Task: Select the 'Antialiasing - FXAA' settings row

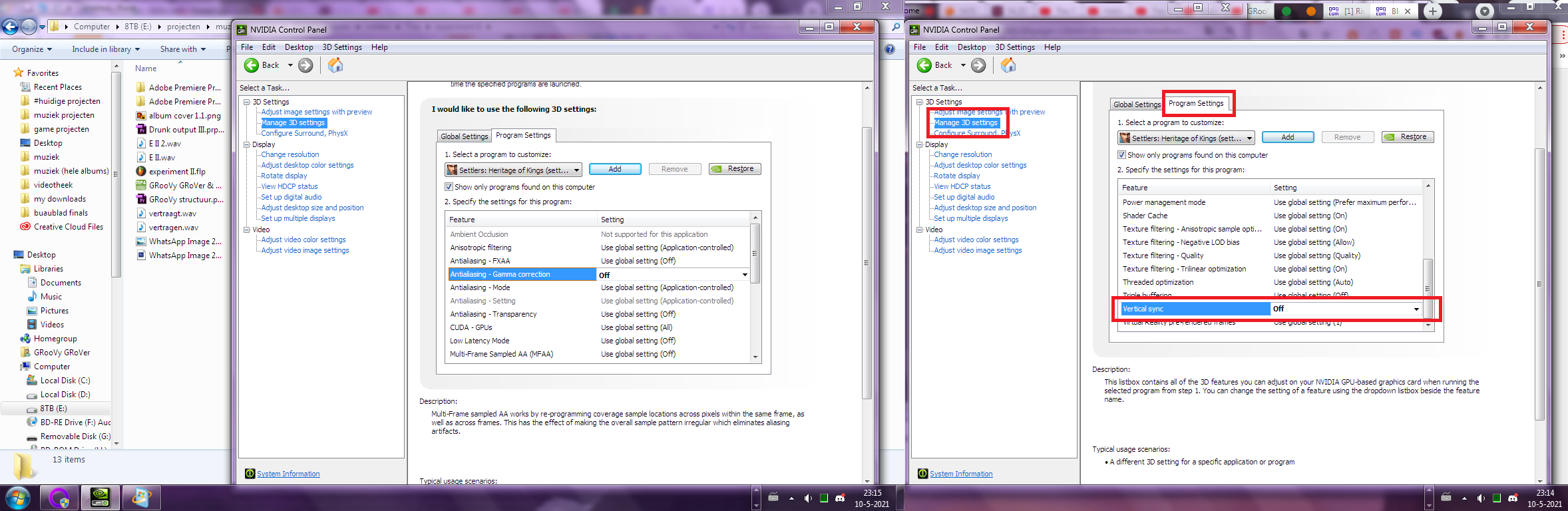Action: (599, 261)
